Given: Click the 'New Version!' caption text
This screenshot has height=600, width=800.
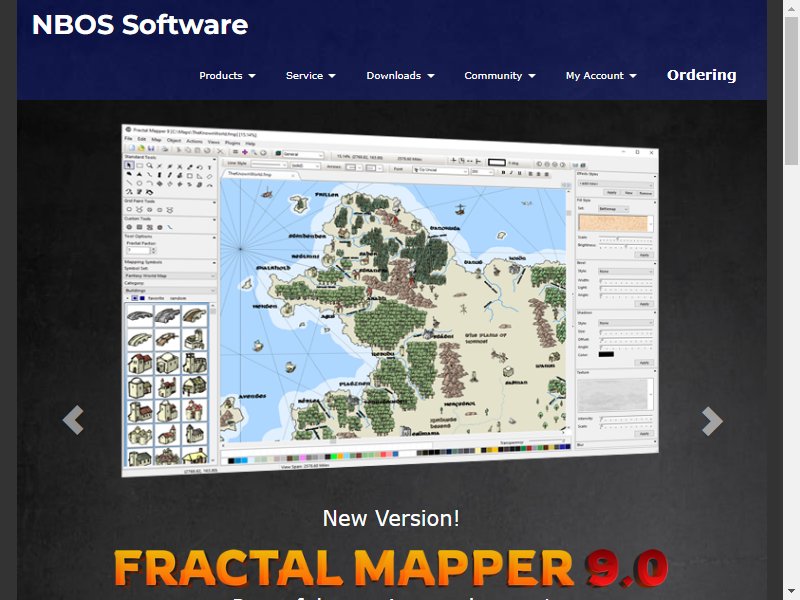Looking at the screenshot, I should pos(391,518).
